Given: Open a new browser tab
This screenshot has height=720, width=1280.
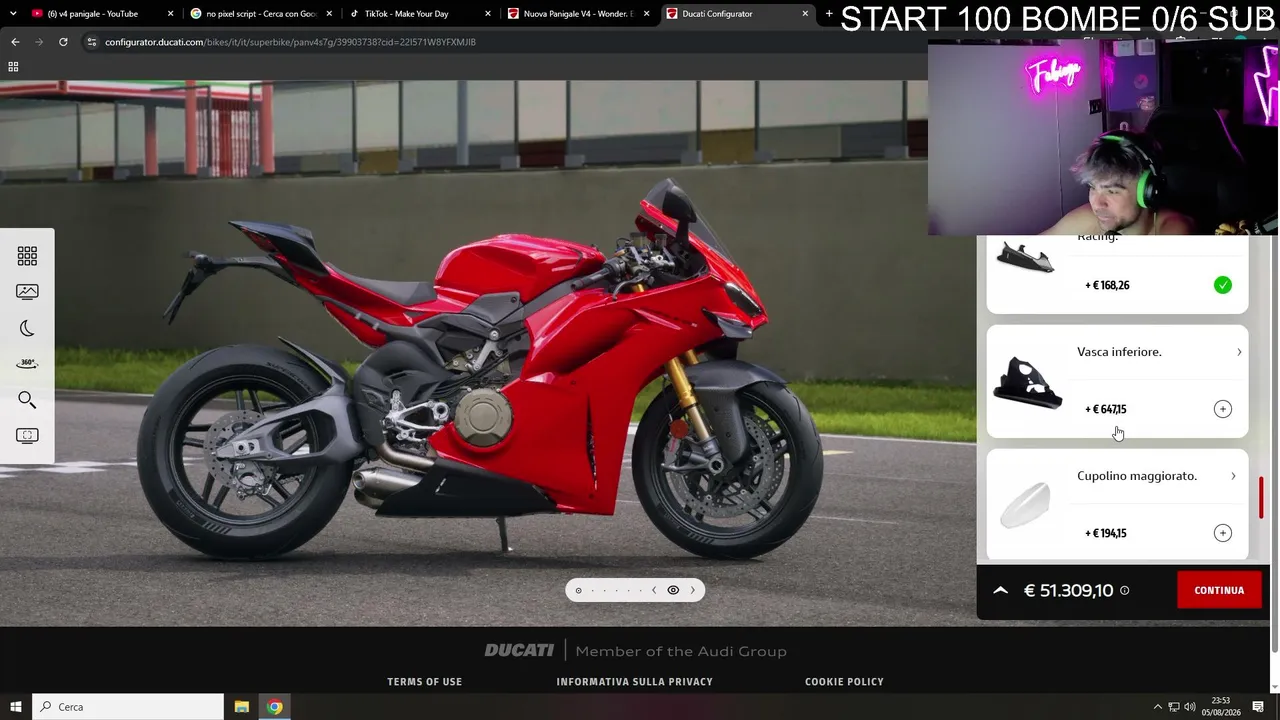Looking at the screenshot, I should (x=829, y=14).
